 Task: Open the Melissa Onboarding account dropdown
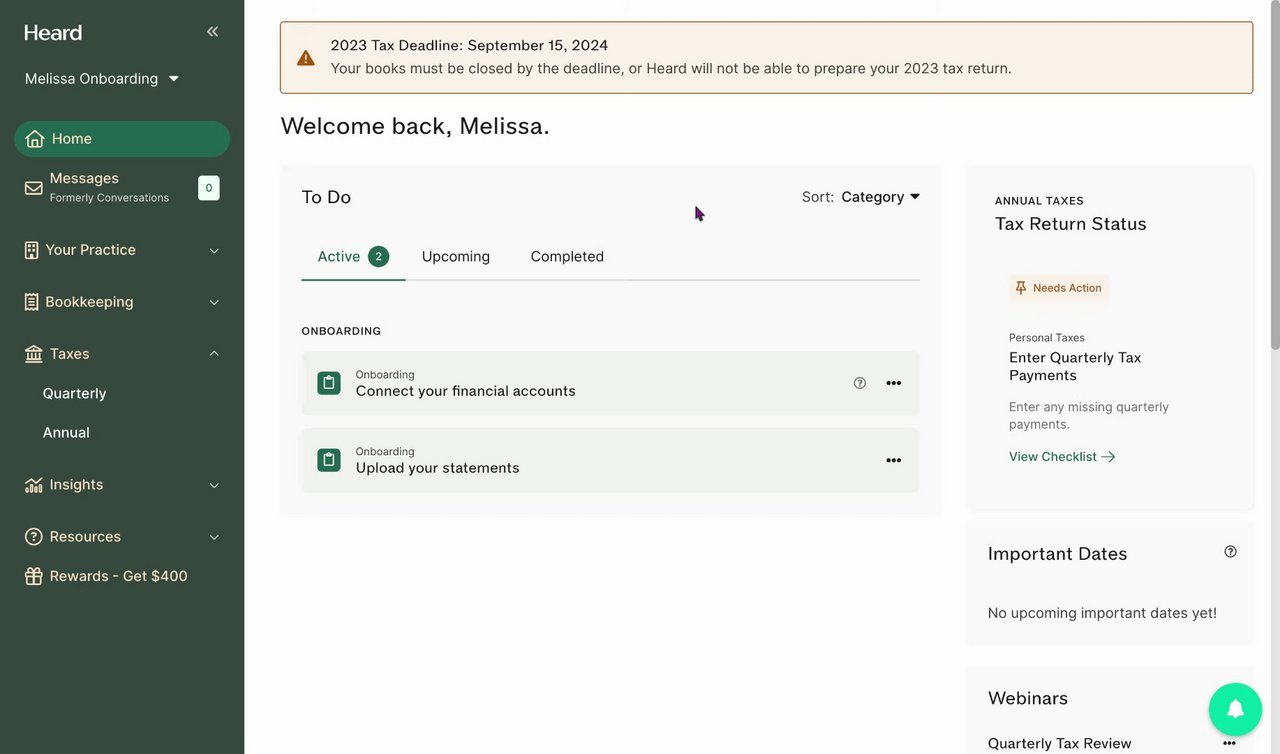pyautogui.click(x=102, y=79)
